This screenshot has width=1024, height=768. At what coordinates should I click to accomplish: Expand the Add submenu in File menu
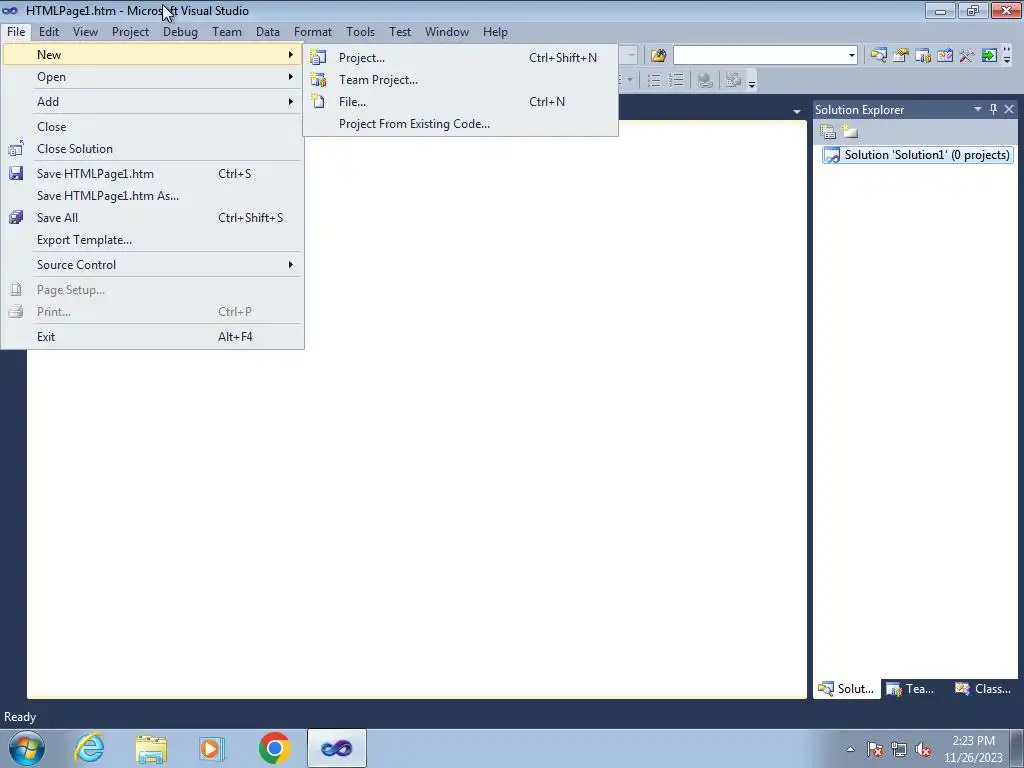[152, 102]
